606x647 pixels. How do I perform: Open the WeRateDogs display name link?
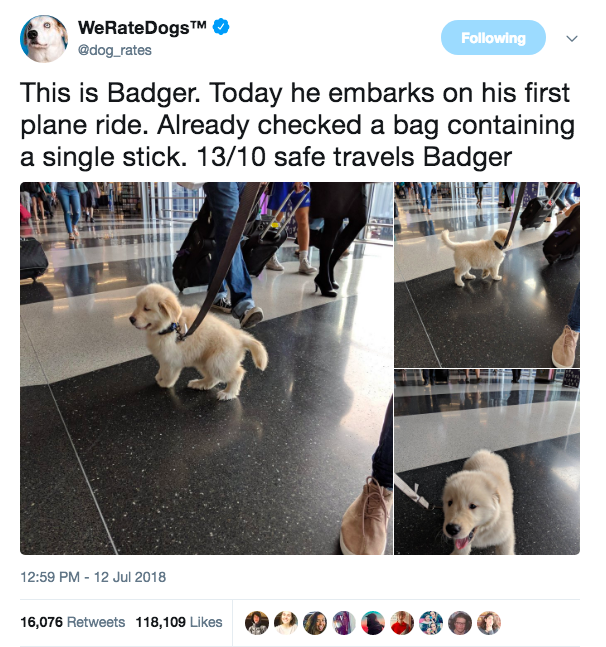(142, 27)
